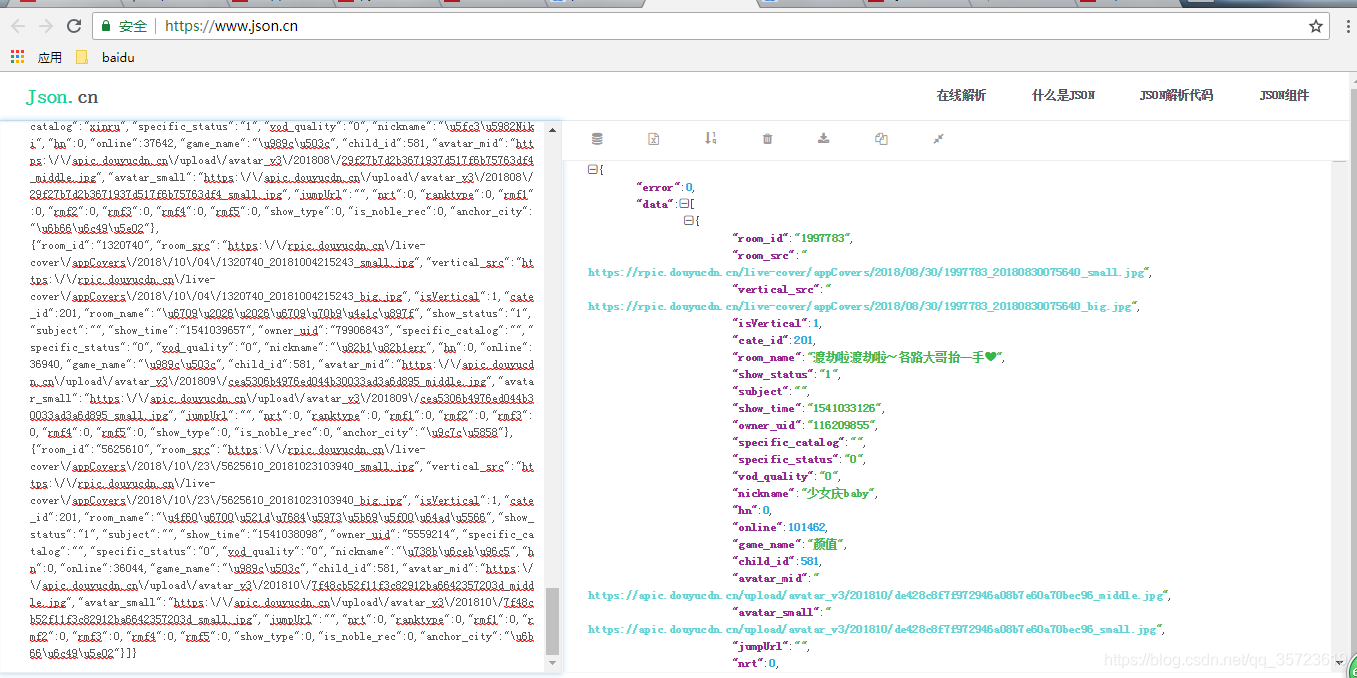Open the vertical_src big.jpg URL
Viewport: 1357px width, 678px height.
pos(860,306)
